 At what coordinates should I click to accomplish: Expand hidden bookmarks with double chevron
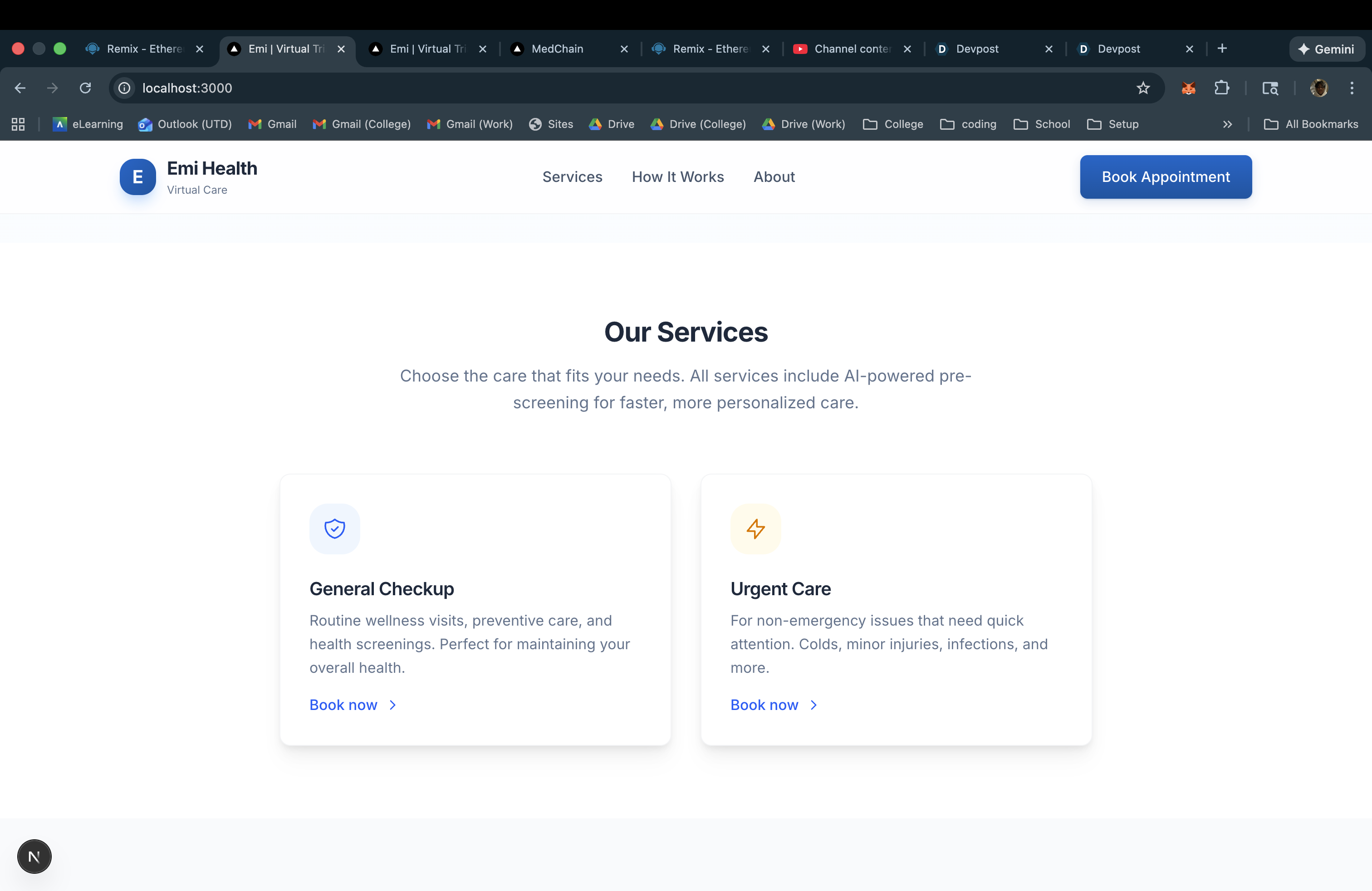(1227, 124)
